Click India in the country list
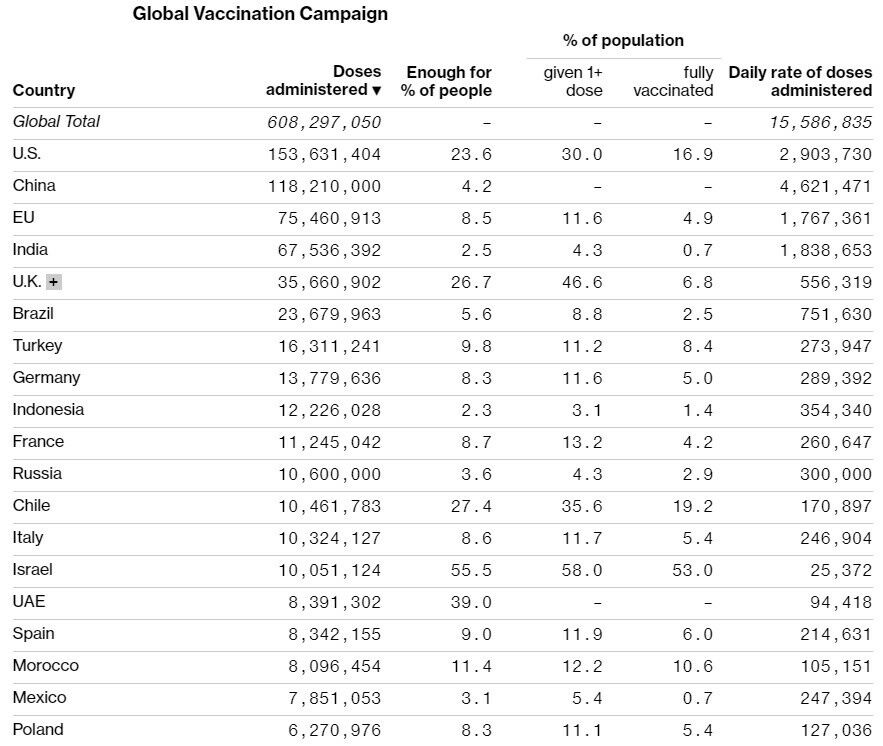The height and width of the screenshot is (746, 883). click(30, 250)
